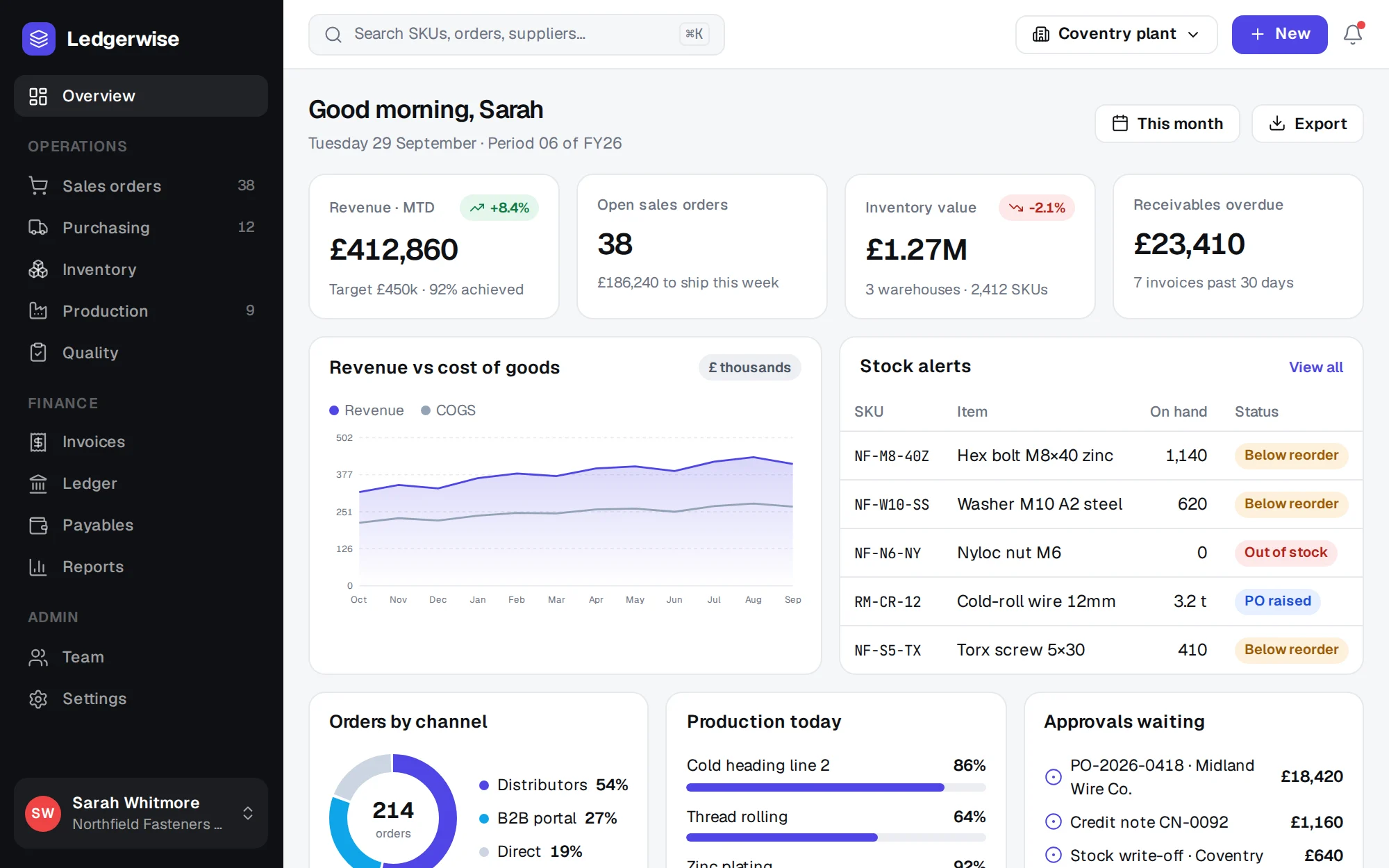The width and height of the screenshot is (1389, 868).
Task: Select the NF-N6-NY Nyloc nut row
Action: click(x=1101, y=553)
